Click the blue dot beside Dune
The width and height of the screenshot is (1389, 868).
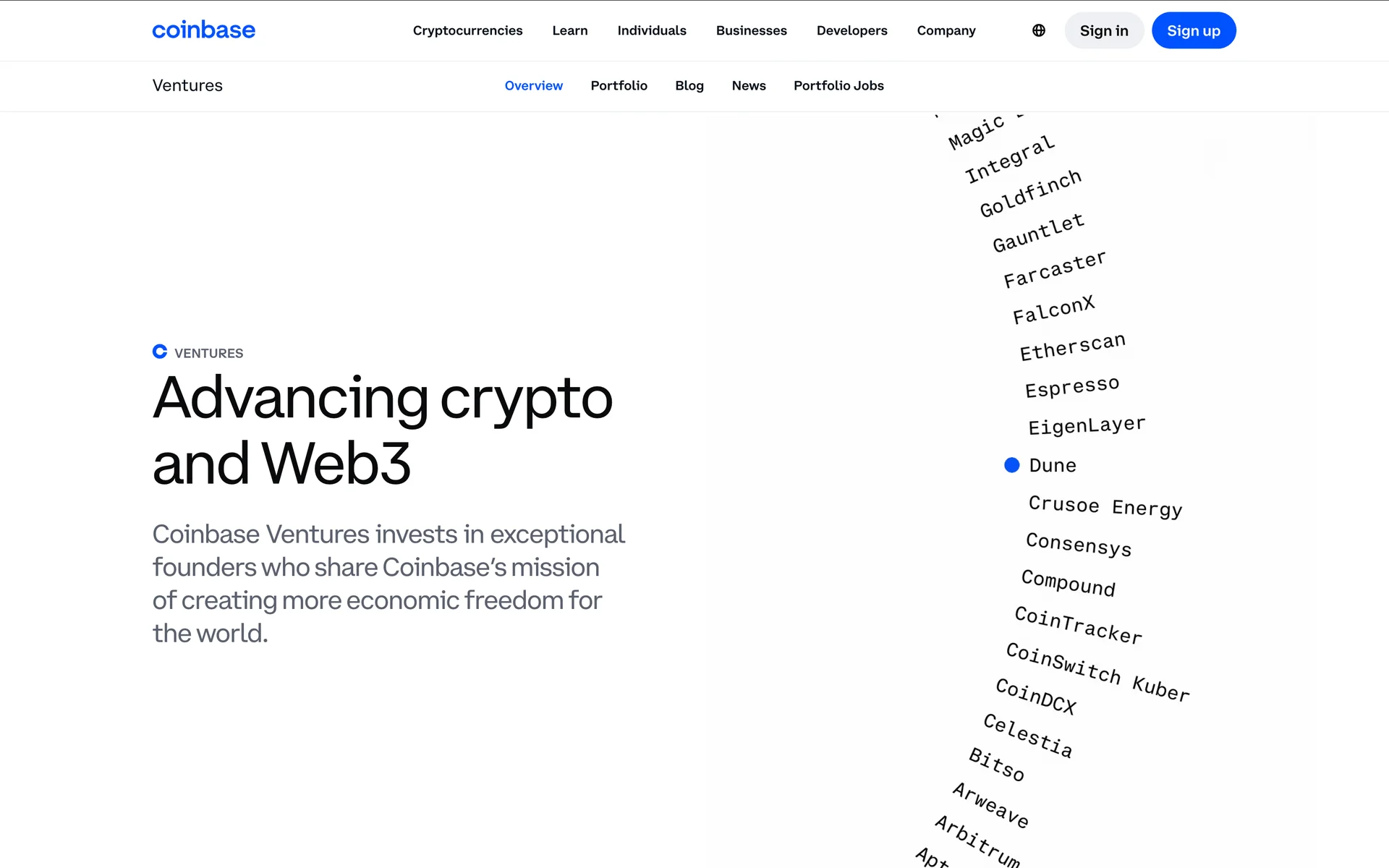[x=1011, y=465]
